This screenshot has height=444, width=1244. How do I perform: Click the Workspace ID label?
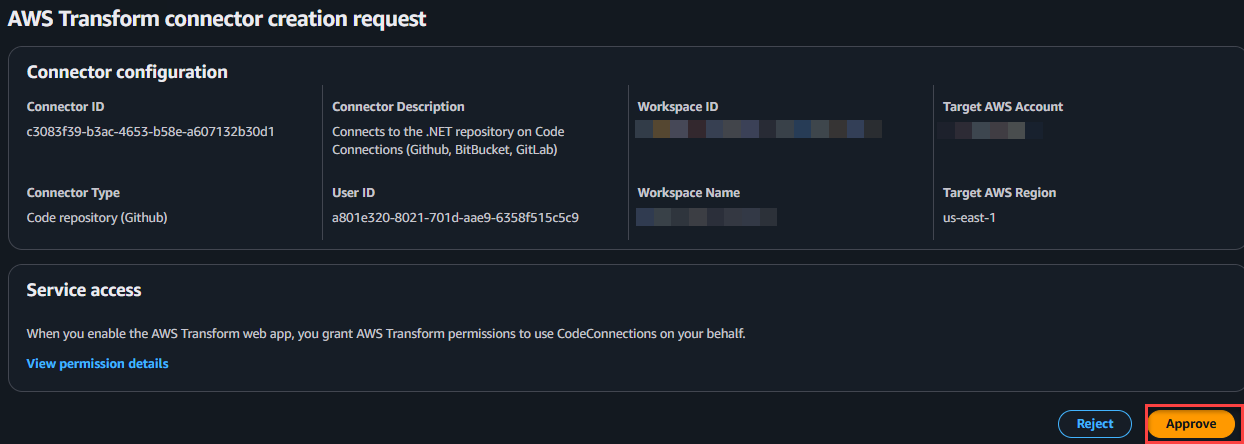678,107
